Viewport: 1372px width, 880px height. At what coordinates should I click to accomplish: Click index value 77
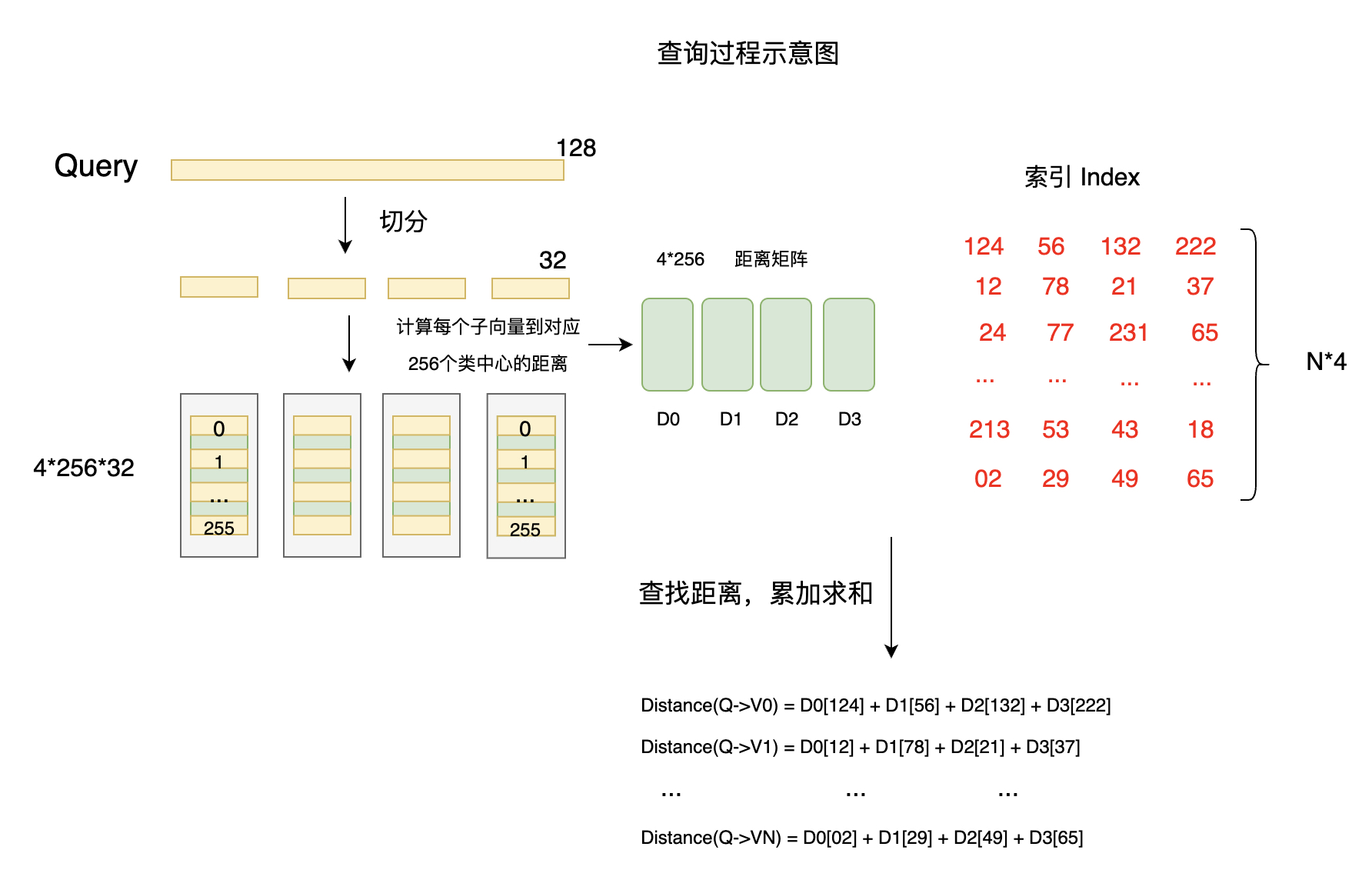1061,332
